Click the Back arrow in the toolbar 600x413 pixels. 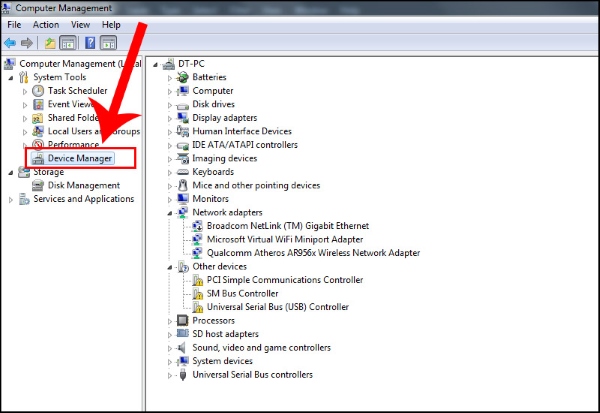[x=10, y=43]
